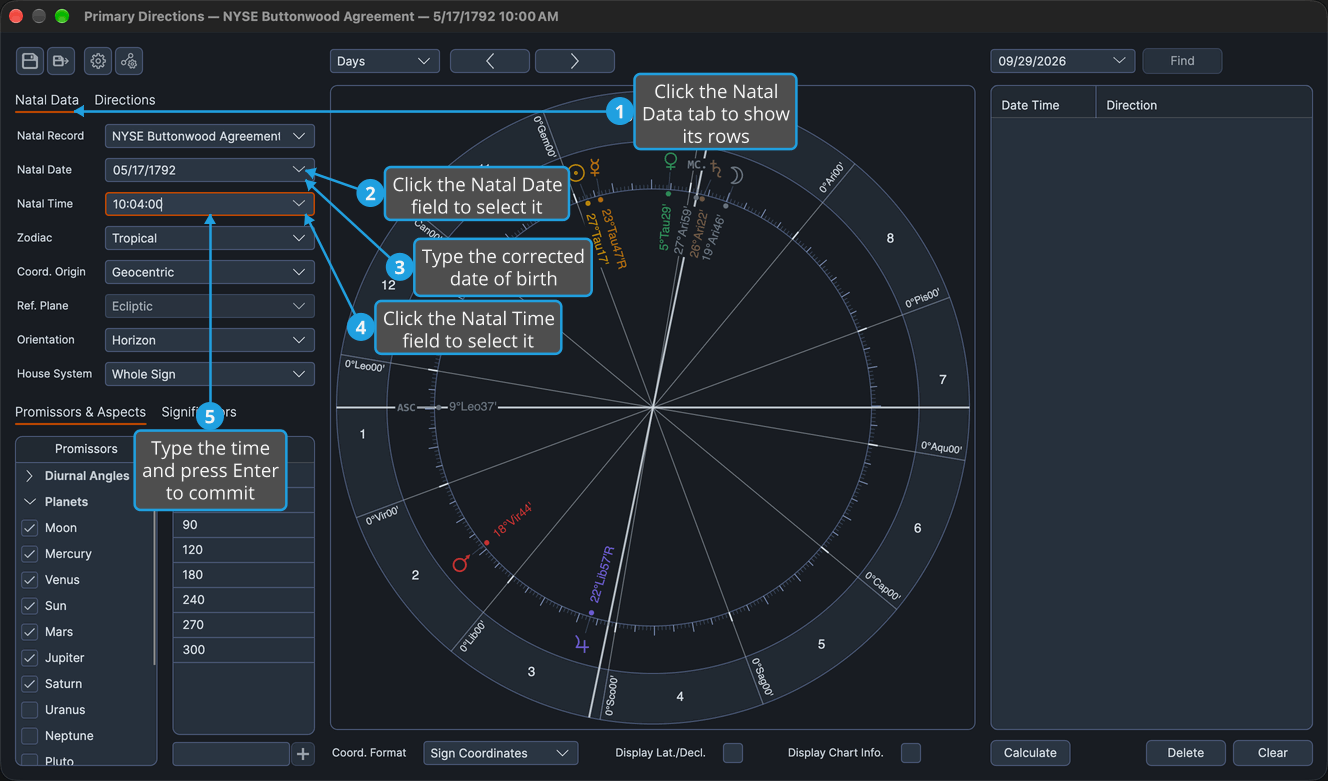Open the House System dropdown showing Whole Sign

pyautogui.click(x=210, y=374)
